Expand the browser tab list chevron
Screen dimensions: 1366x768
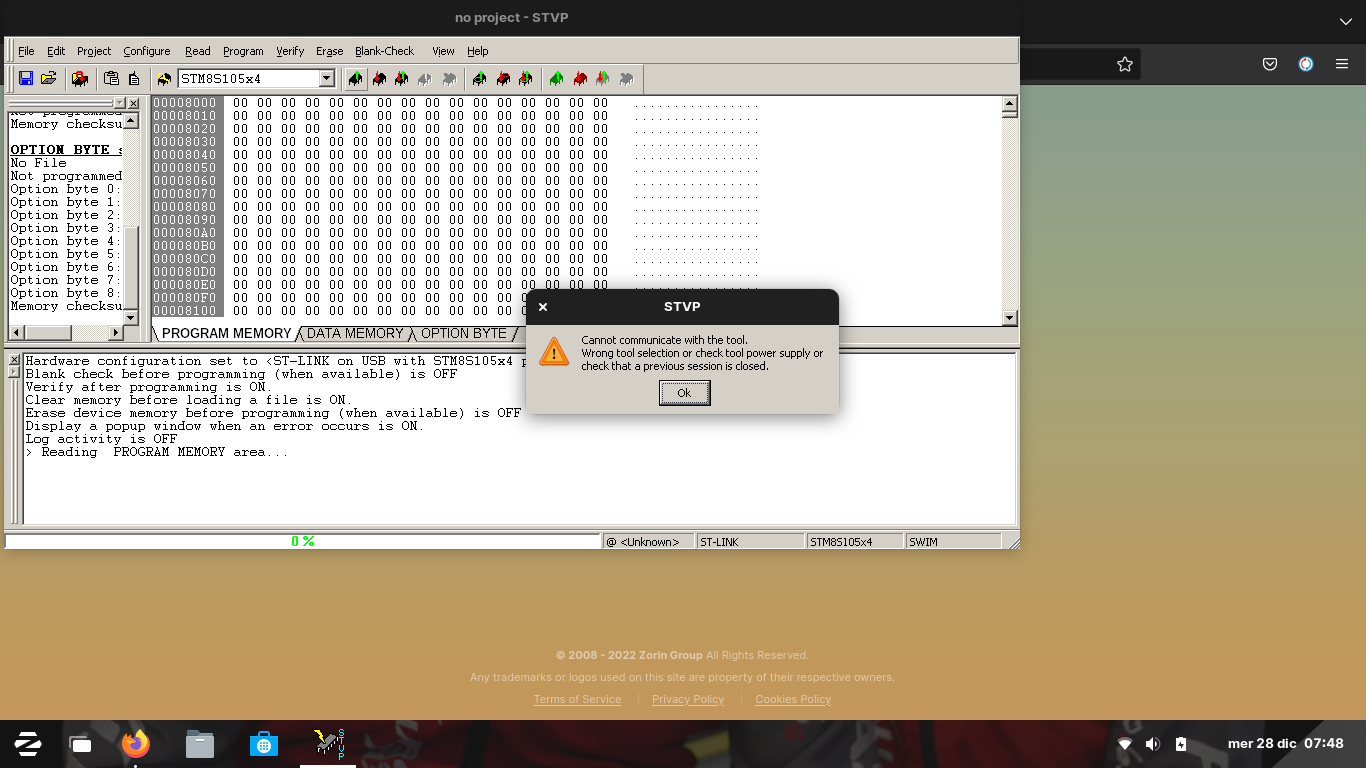[1345, 21]
